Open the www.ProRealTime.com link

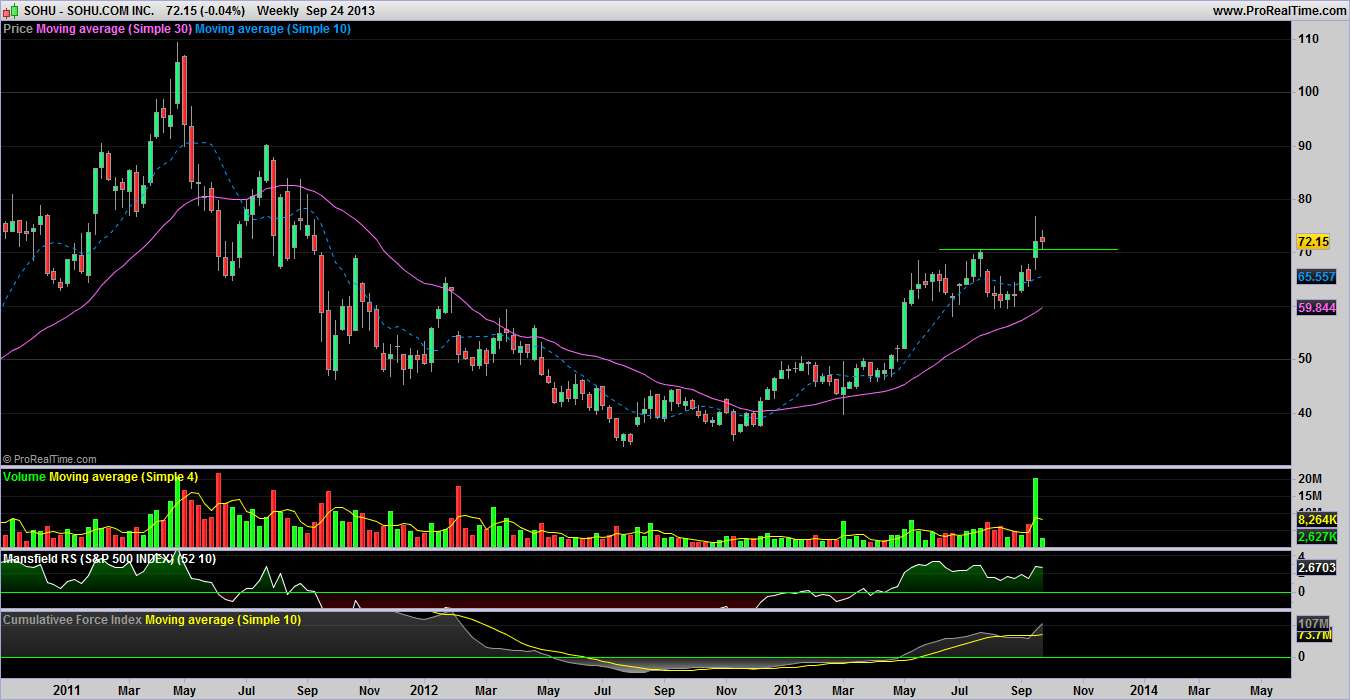pos(1279,10)
